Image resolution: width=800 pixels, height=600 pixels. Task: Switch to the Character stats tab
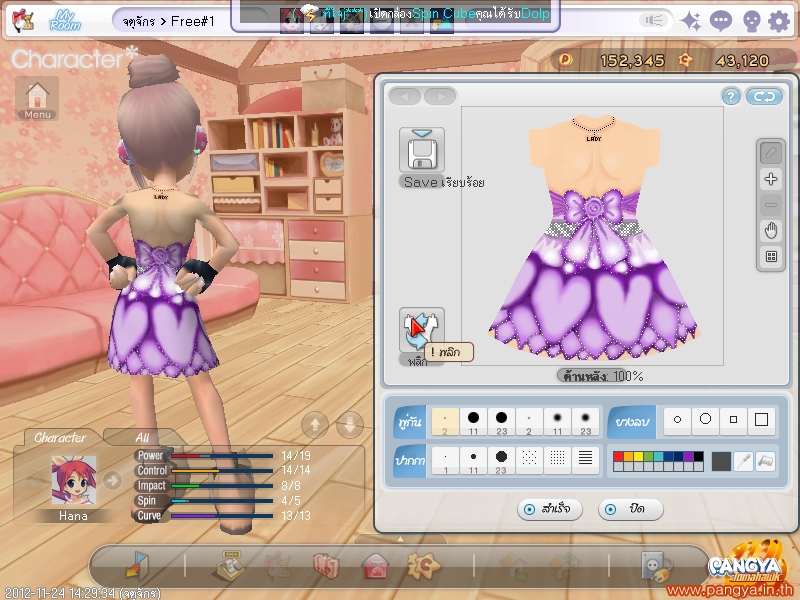[x=60, y=437]
